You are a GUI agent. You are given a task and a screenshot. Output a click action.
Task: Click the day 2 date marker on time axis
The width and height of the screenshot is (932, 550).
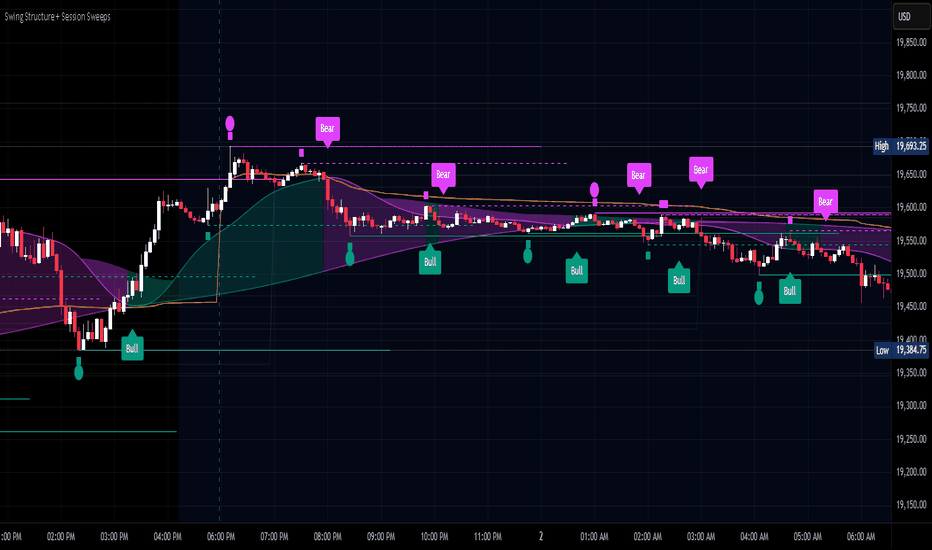coord(541,536)
